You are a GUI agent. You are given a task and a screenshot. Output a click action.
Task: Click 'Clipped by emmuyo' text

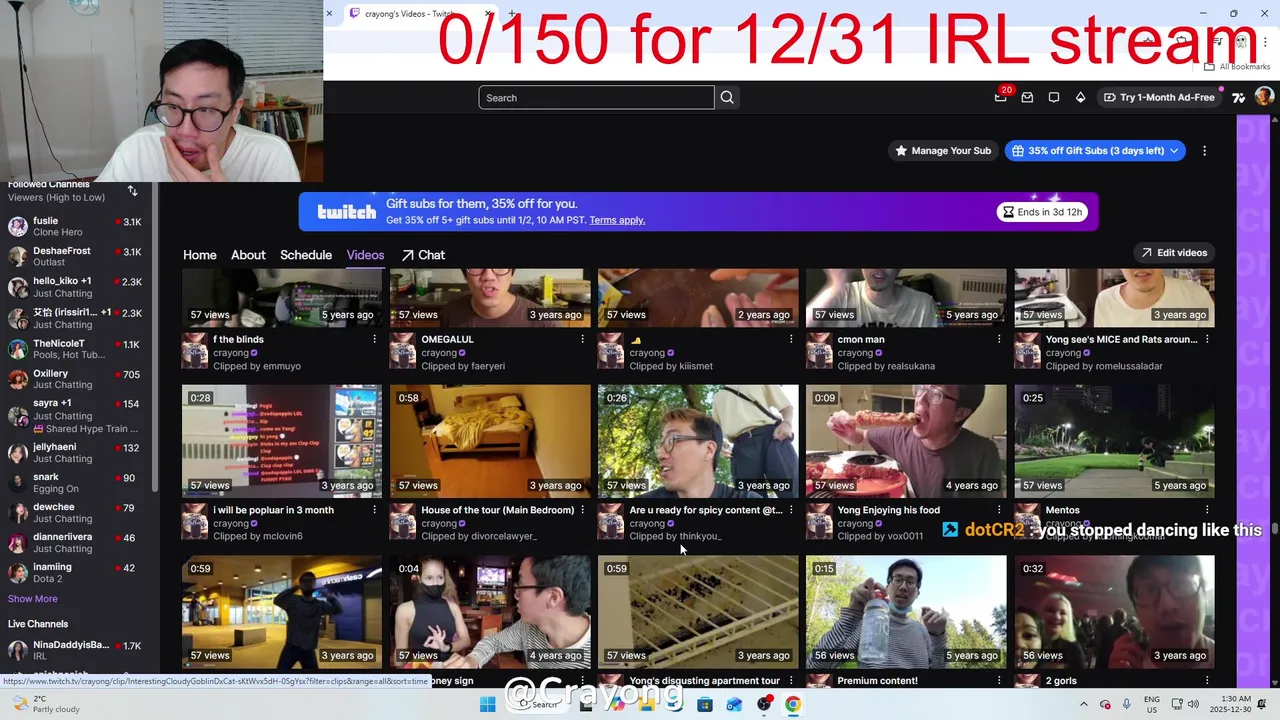[257, 366]
